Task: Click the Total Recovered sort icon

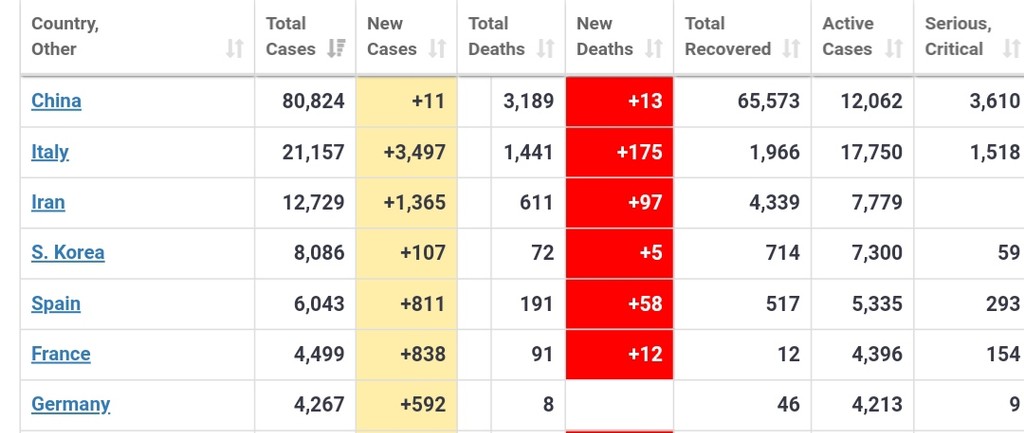Action: pos(791,49)
